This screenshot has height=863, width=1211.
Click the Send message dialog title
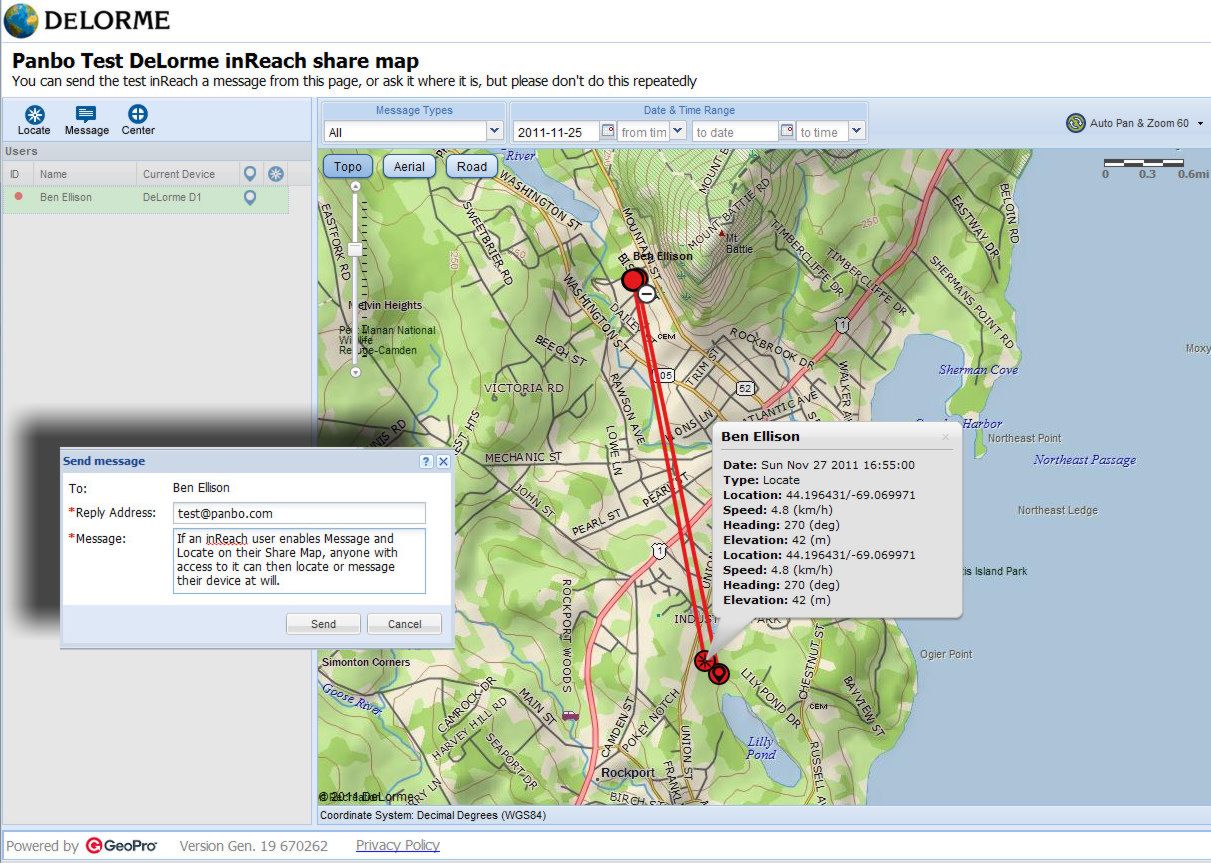click(x=104, y=461)
